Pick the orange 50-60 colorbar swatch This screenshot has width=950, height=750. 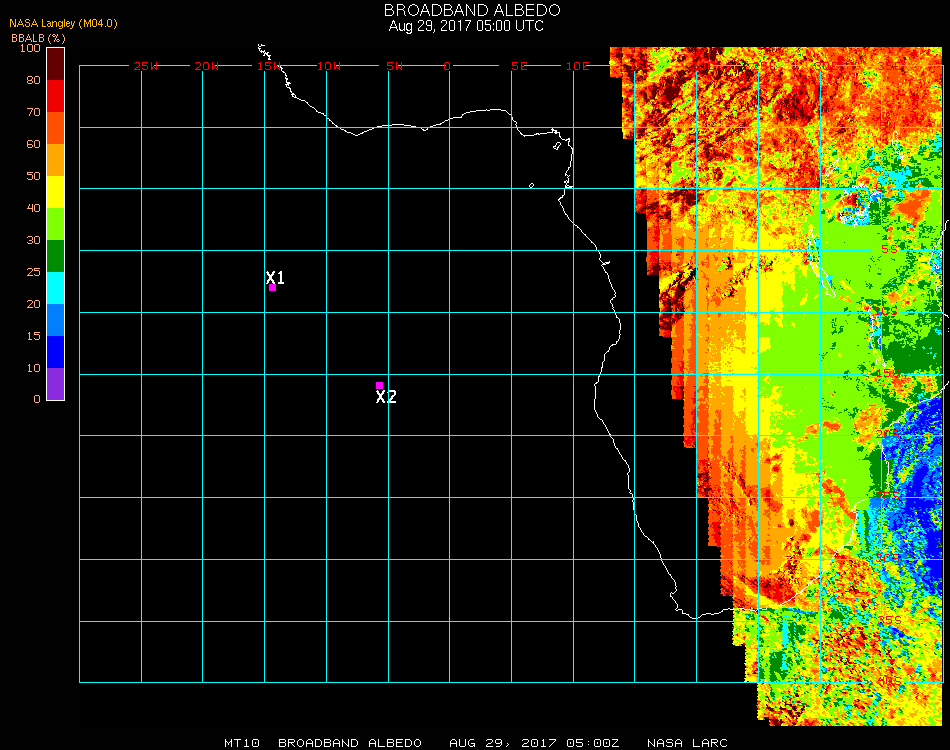pos(56,160)
